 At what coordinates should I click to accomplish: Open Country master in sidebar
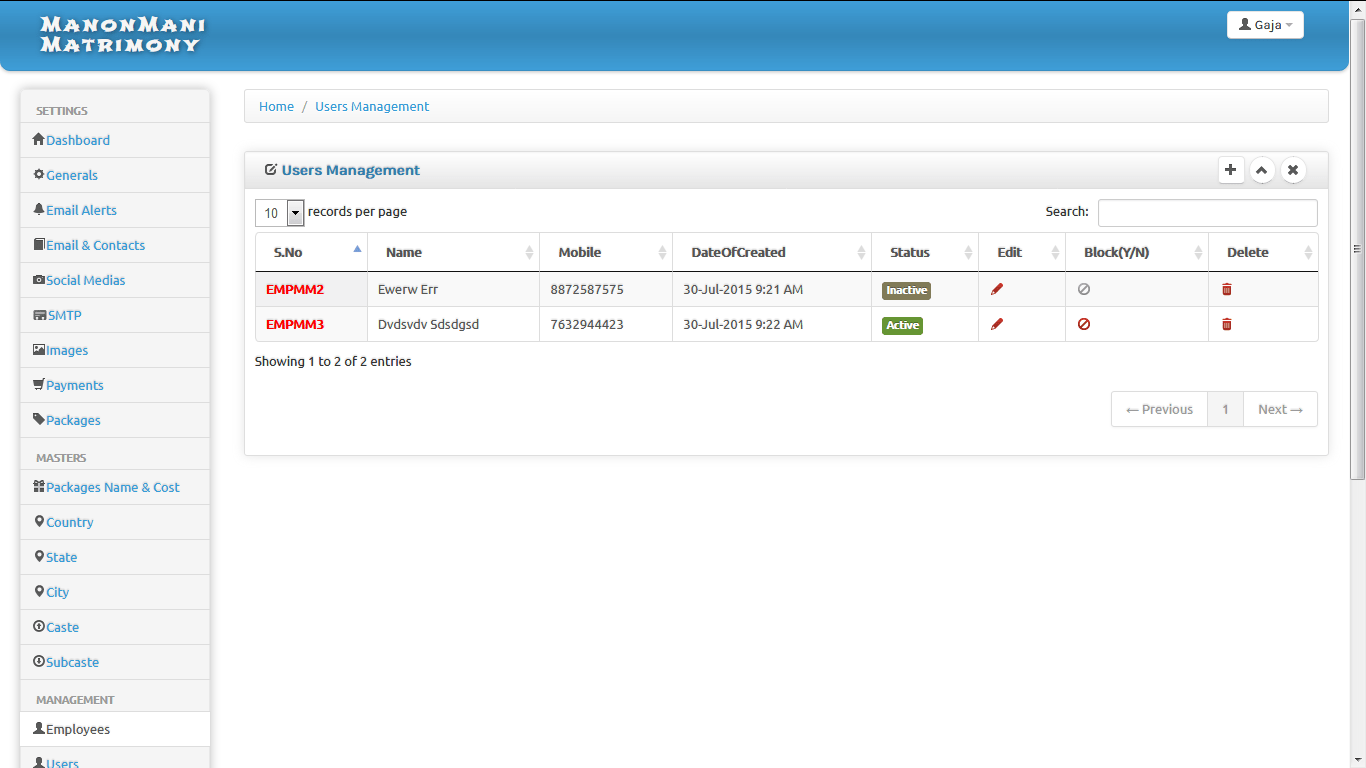click(x=115, y=522)
